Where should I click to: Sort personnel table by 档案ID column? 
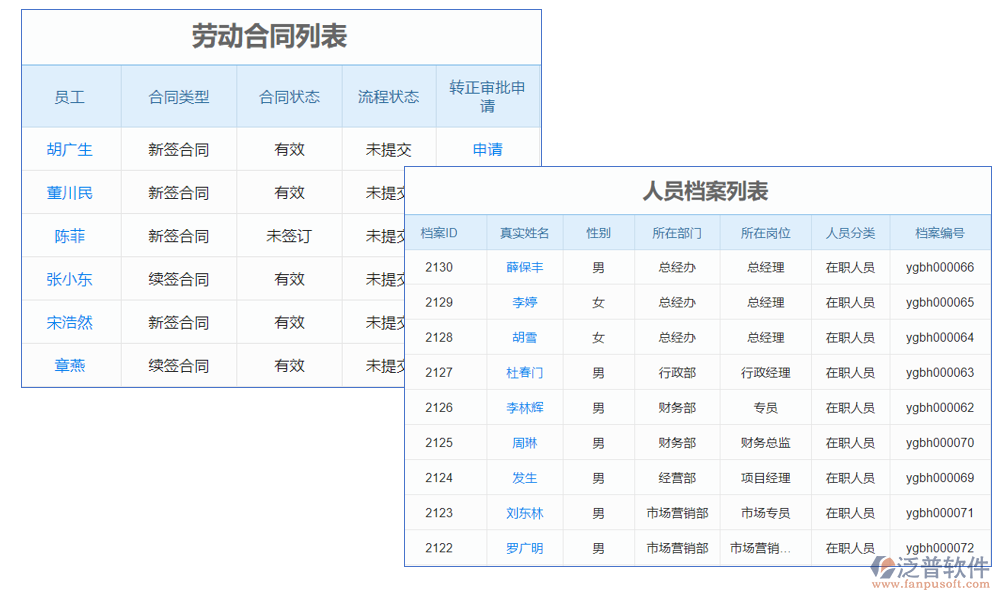click(445, 232)
